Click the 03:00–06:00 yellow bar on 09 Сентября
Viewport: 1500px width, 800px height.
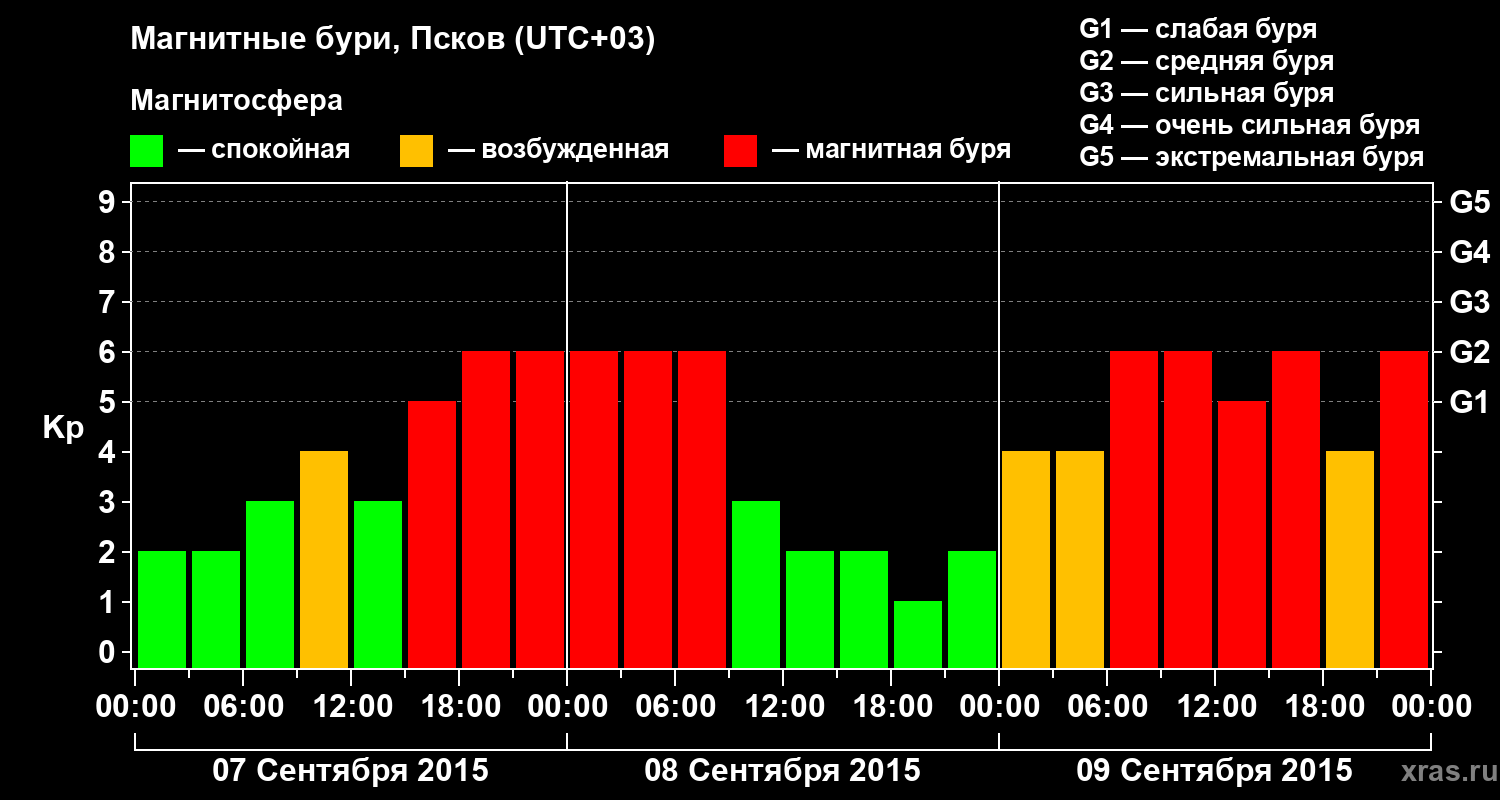coord(1080,559)
